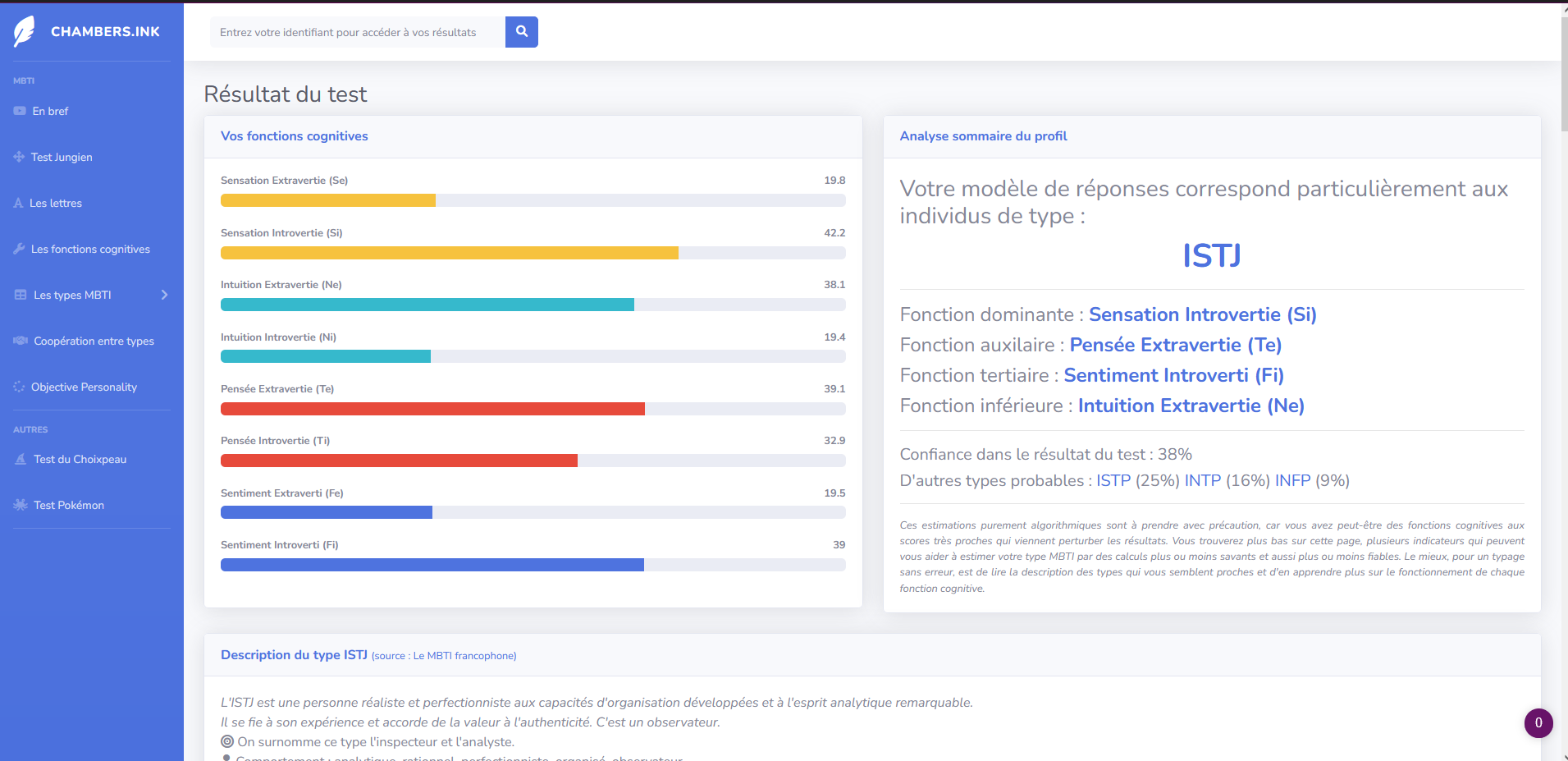
Task: Focus the identifier search input field
Action: click(x=357, y=32)
